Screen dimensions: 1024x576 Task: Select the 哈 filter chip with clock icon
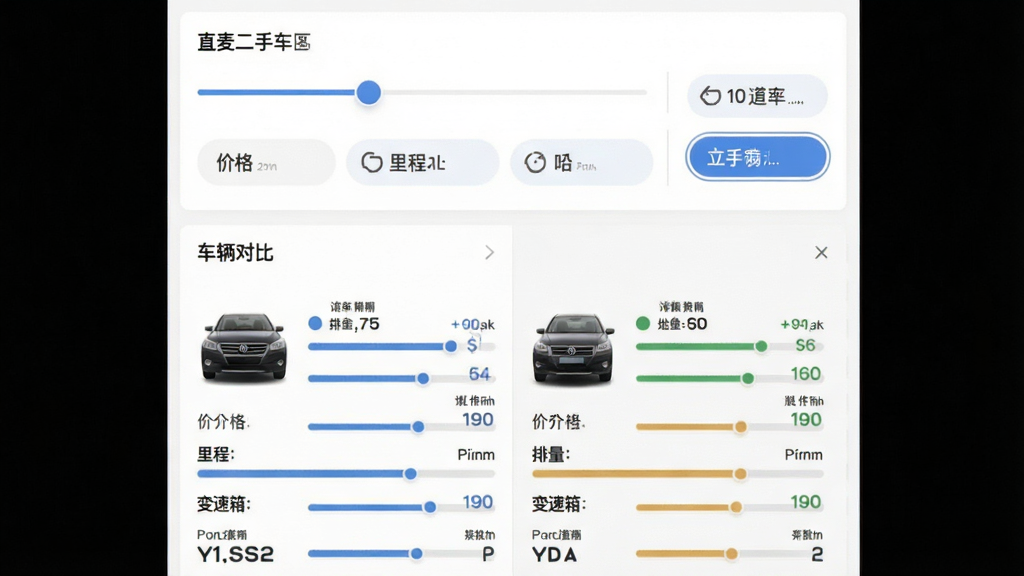581,162
